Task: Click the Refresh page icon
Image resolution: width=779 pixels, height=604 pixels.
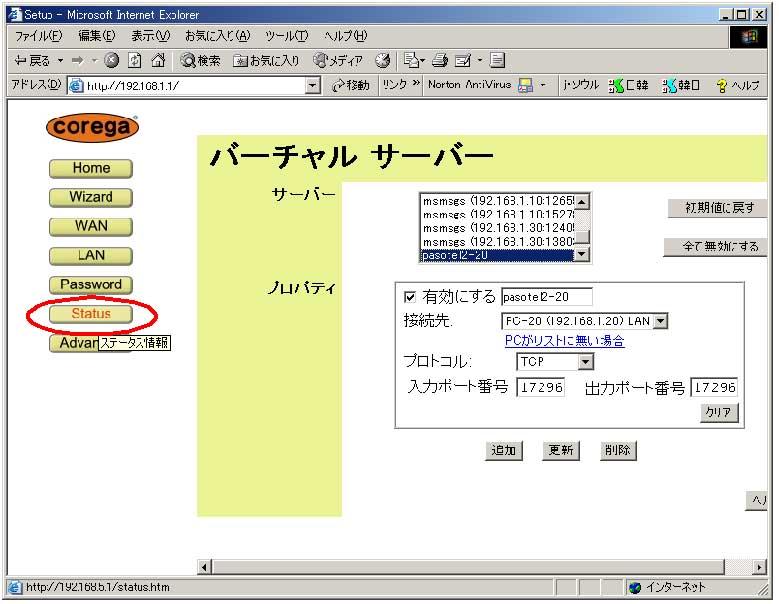Action: click(135, 61)
